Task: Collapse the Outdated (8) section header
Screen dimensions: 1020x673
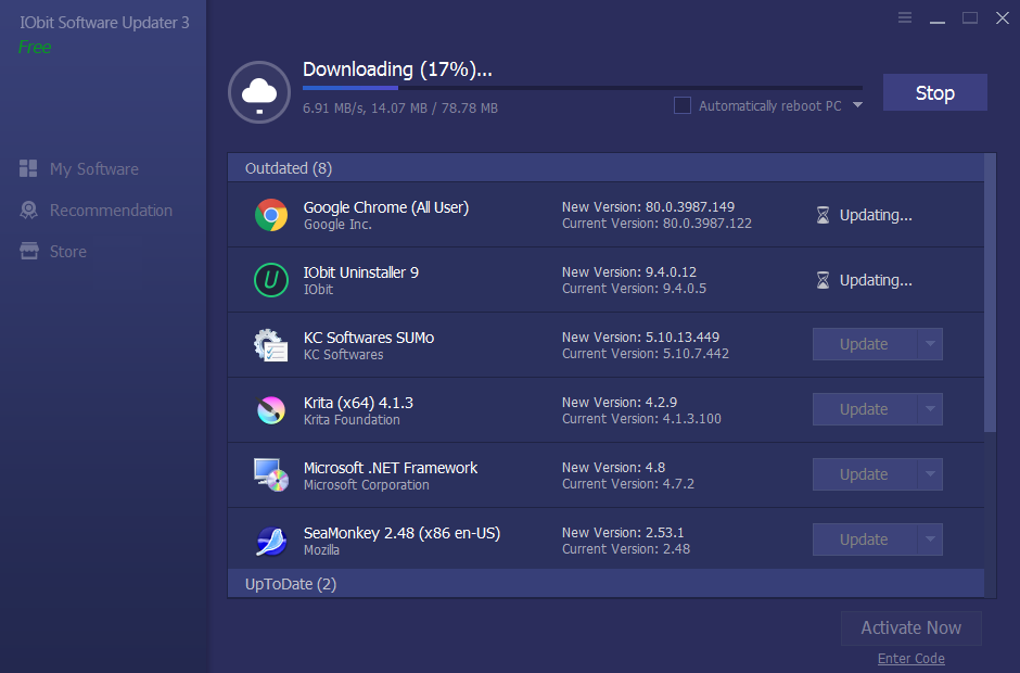Action: click(606, 168)
